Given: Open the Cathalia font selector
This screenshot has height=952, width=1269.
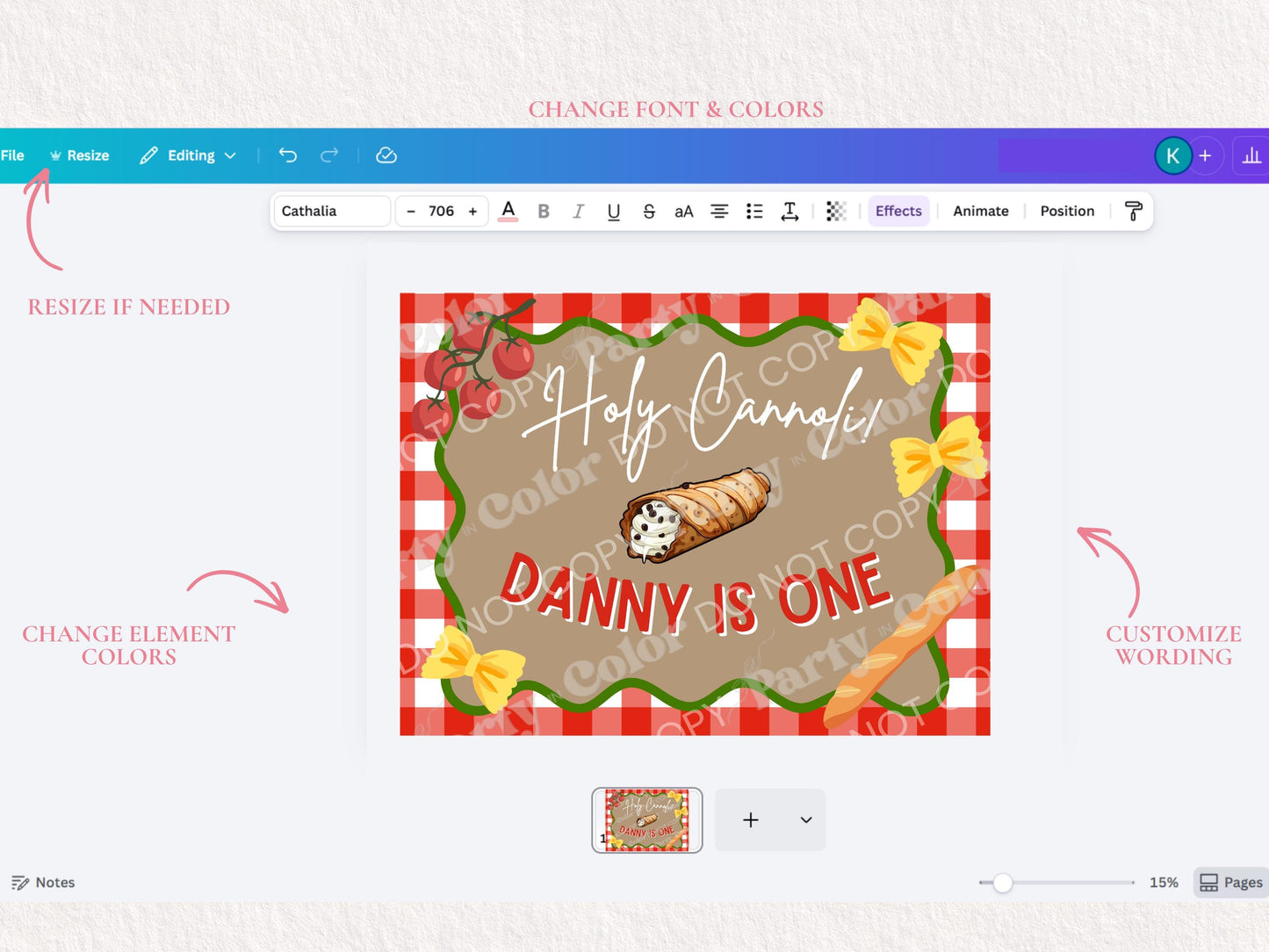Looking at the screenshot, I should pos(332,211).
